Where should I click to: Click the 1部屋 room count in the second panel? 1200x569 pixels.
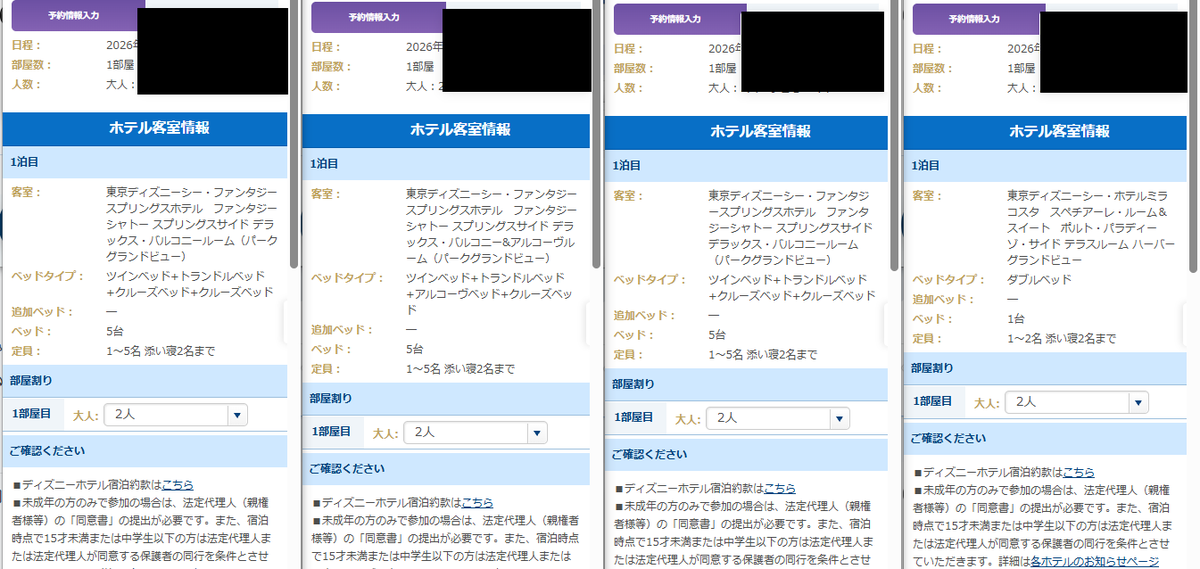(420, 67)
